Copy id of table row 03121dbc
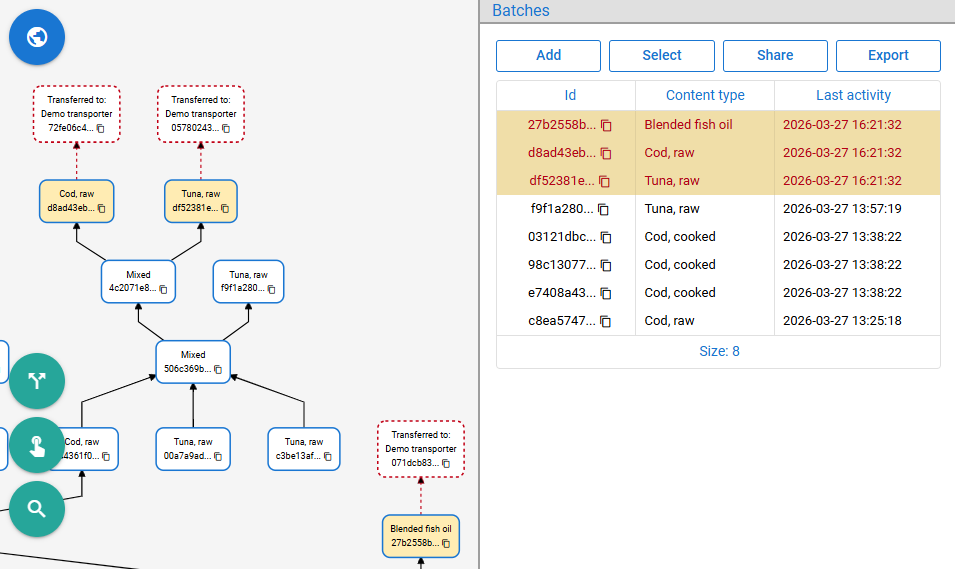The image size is (955, 569). (x=606, y=237)
